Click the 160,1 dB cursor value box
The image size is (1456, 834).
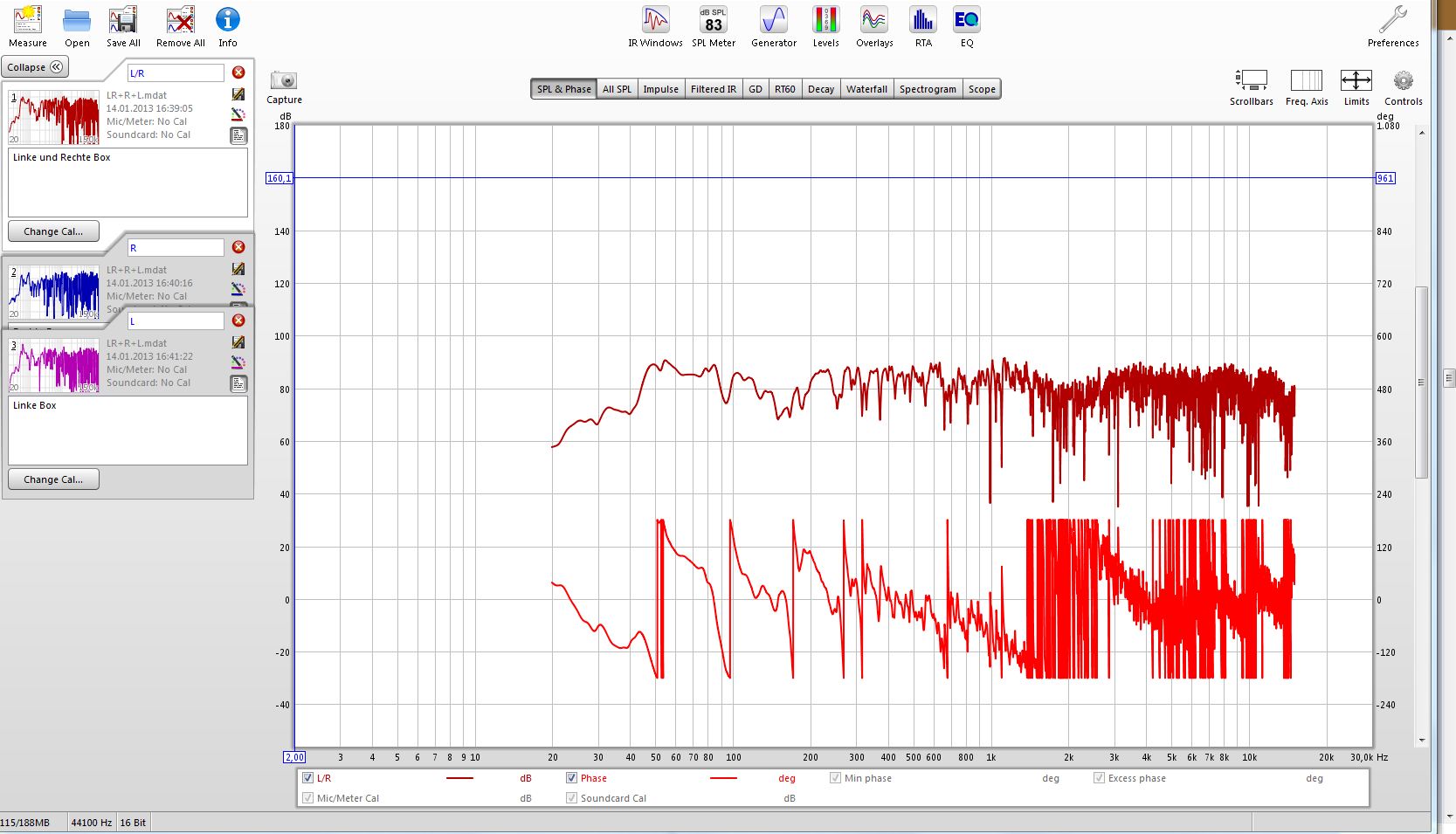(x=279, y=178)
